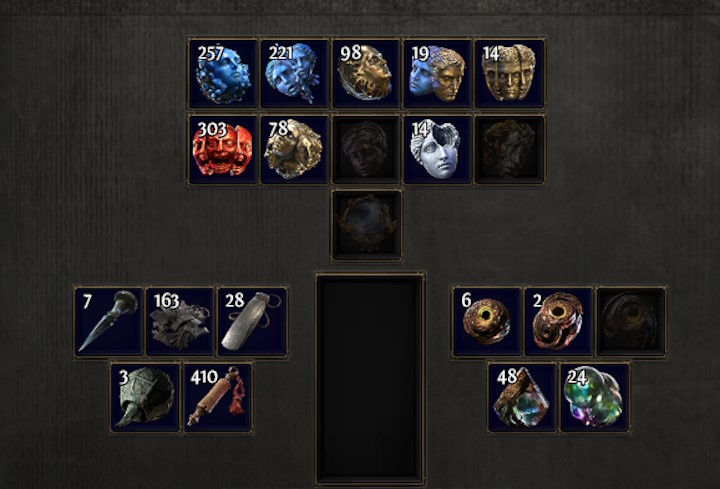Viewport: 720px width, 489px height.
Task: Select the empty darkened mirror-frame slot
Action: (x=366, y=225)
